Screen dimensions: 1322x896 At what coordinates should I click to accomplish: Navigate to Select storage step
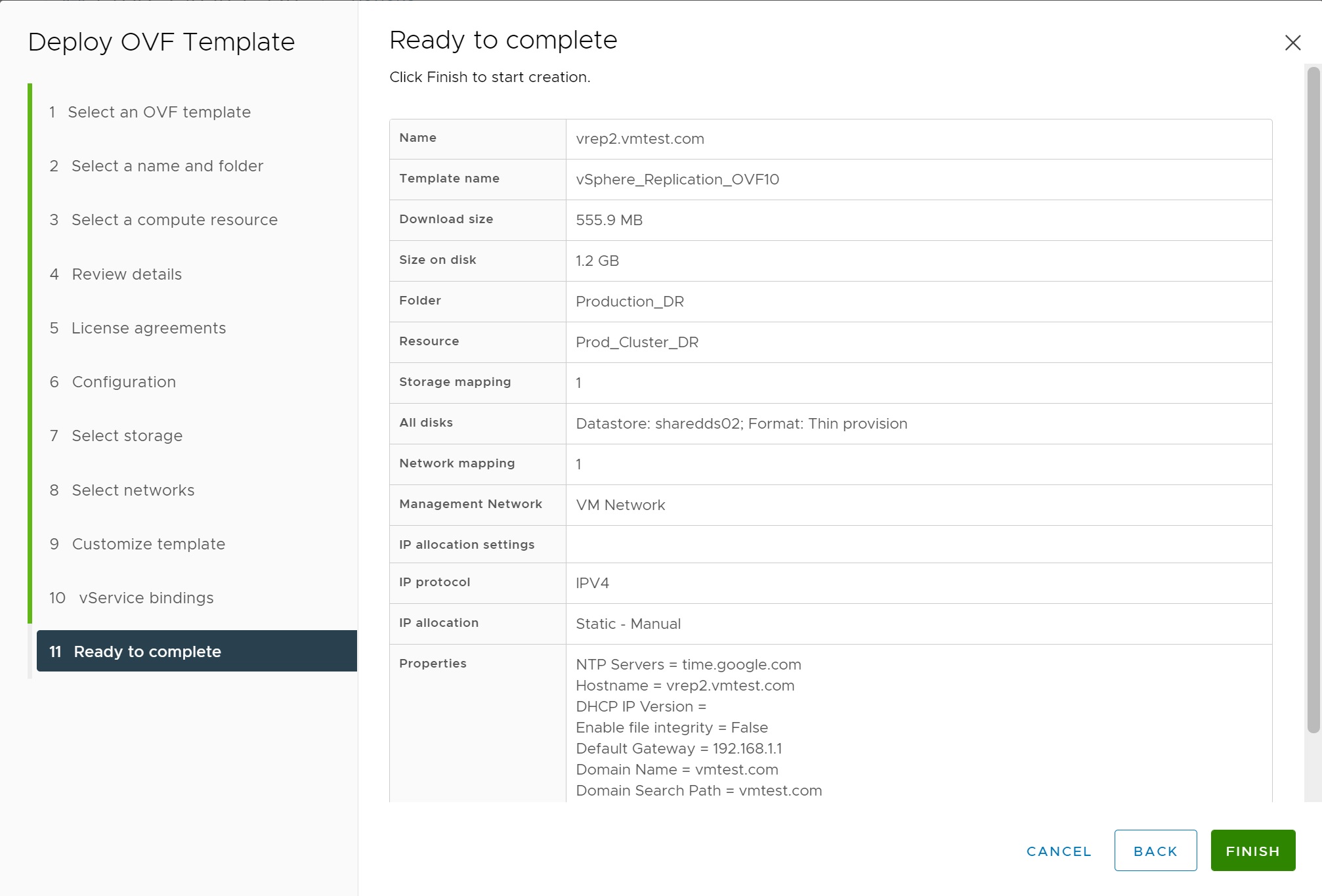coord(127,436)
